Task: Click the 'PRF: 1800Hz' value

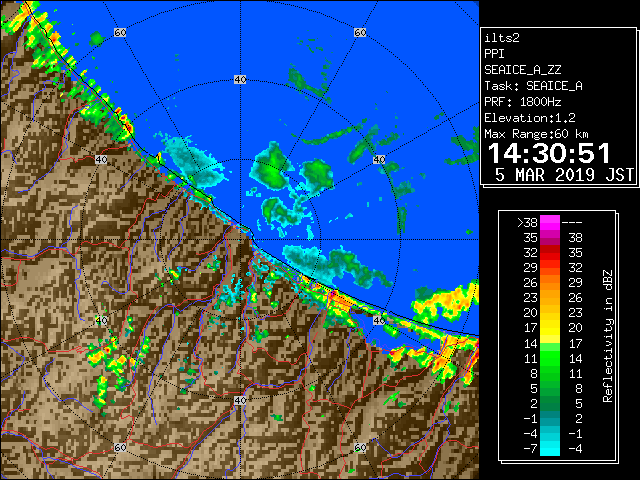Action: point(522,102)
